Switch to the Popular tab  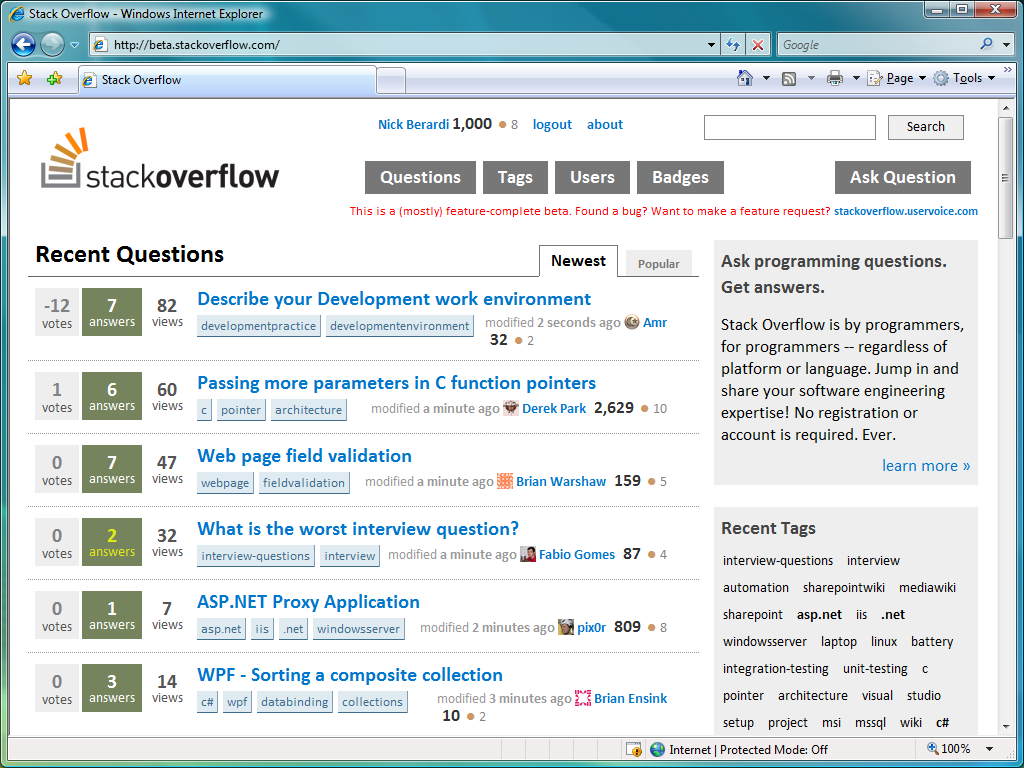click(x=658, y=263)
